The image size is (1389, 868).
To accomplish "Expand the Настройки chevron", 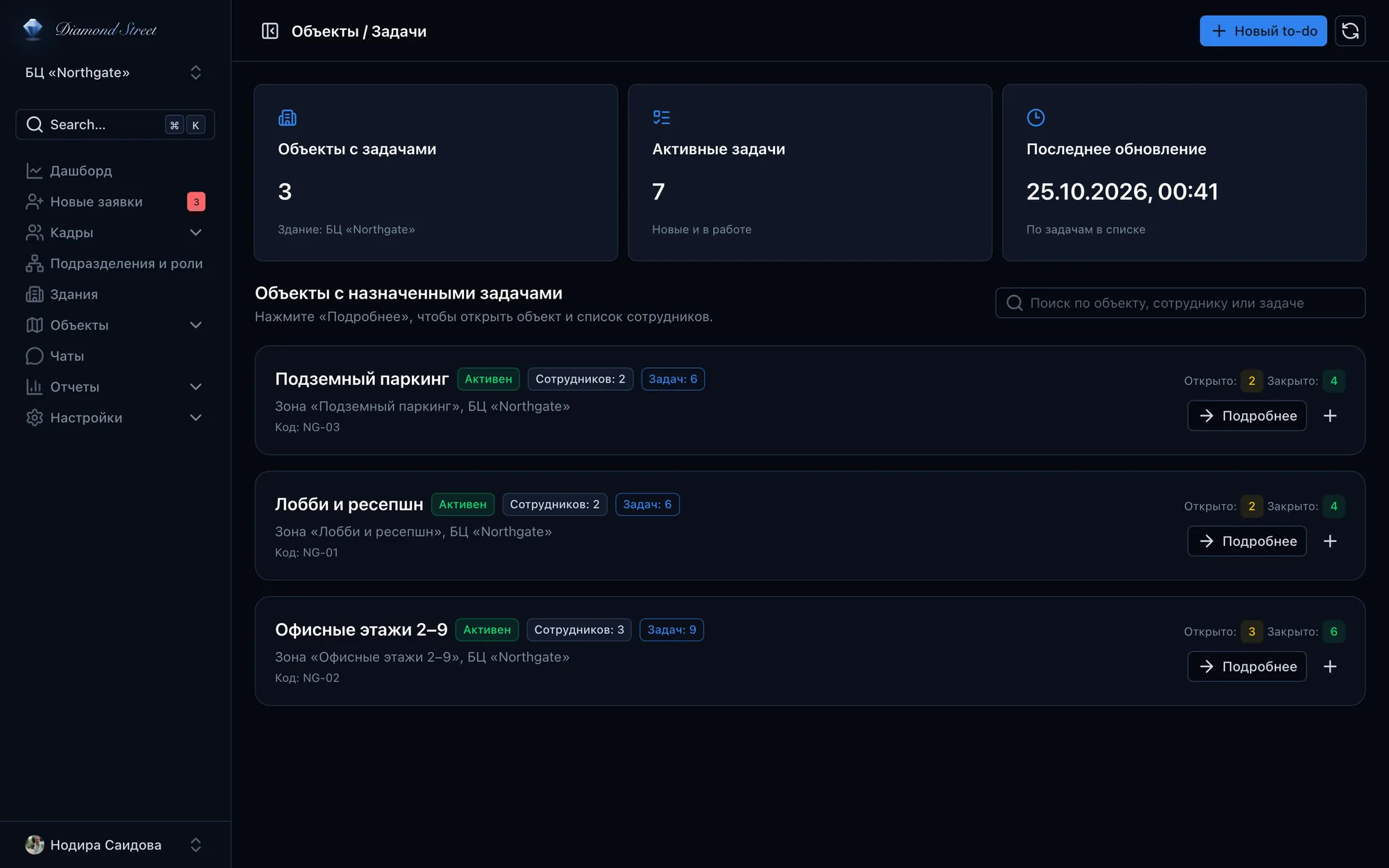I will point(196,417).
